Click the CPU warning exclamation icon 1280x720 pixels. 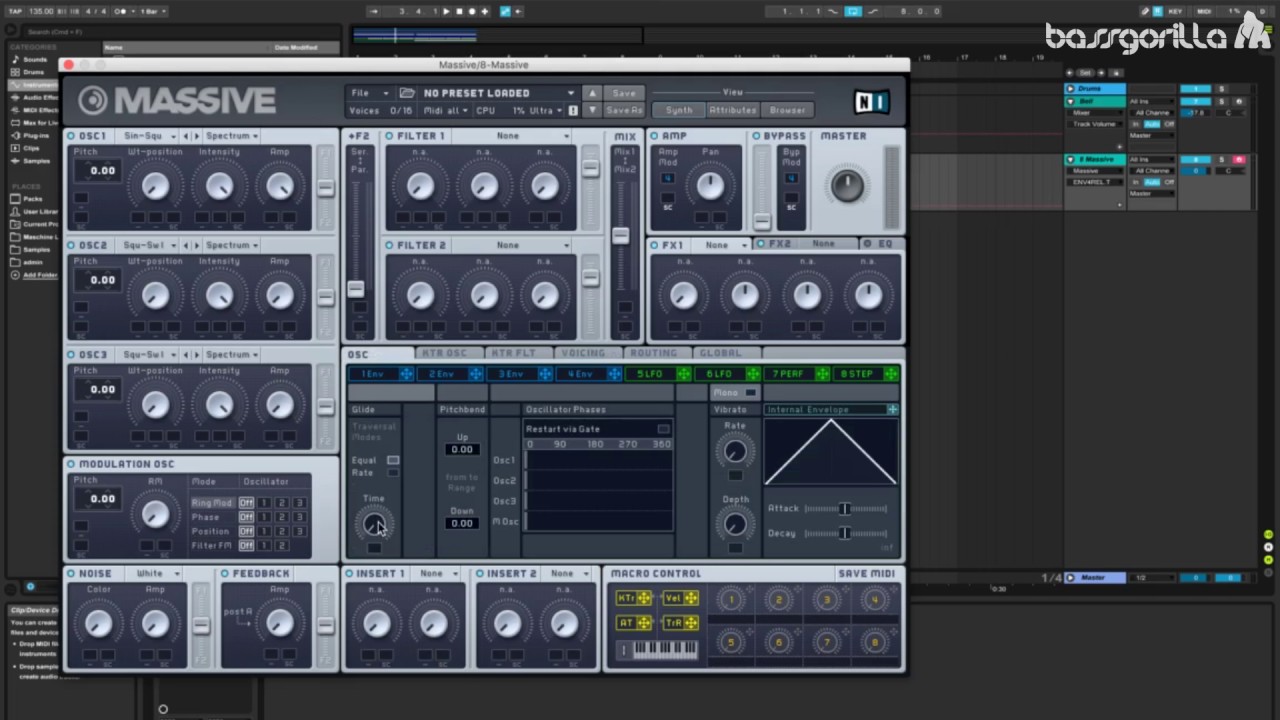573,110
